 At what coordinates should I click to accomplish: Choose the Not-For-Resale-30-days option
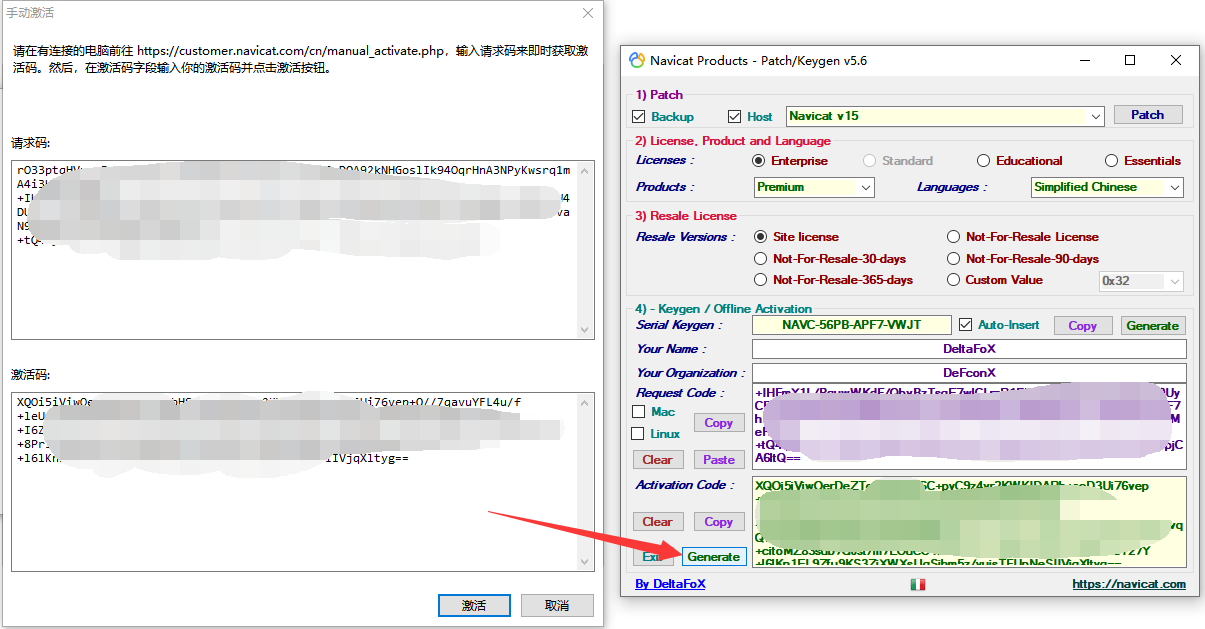pyautogui.click(x=761, y=259)
